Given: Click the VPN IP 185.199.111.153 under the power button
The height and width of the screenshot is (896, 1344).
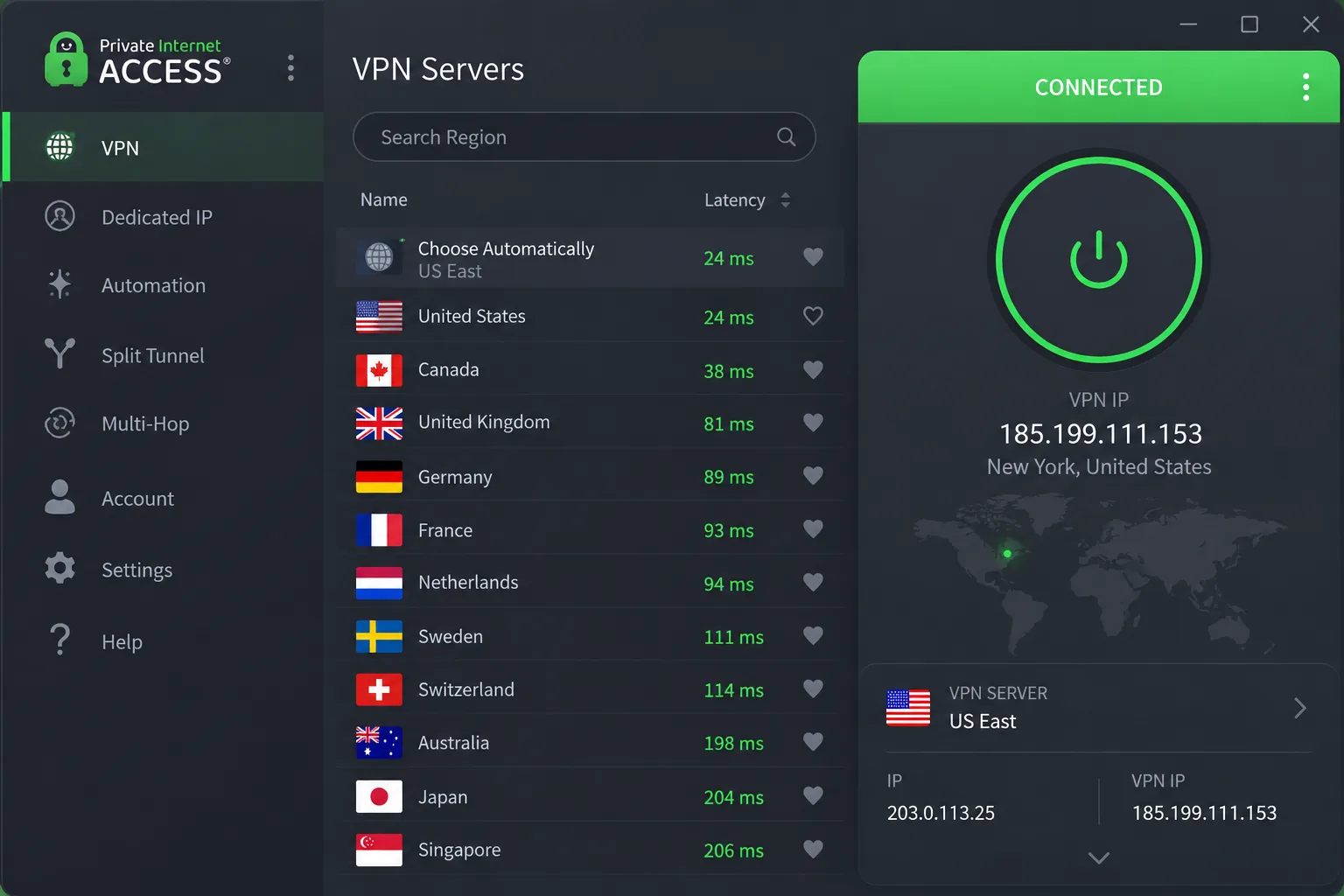Looking at the screenshot, I should (1101, 434).
